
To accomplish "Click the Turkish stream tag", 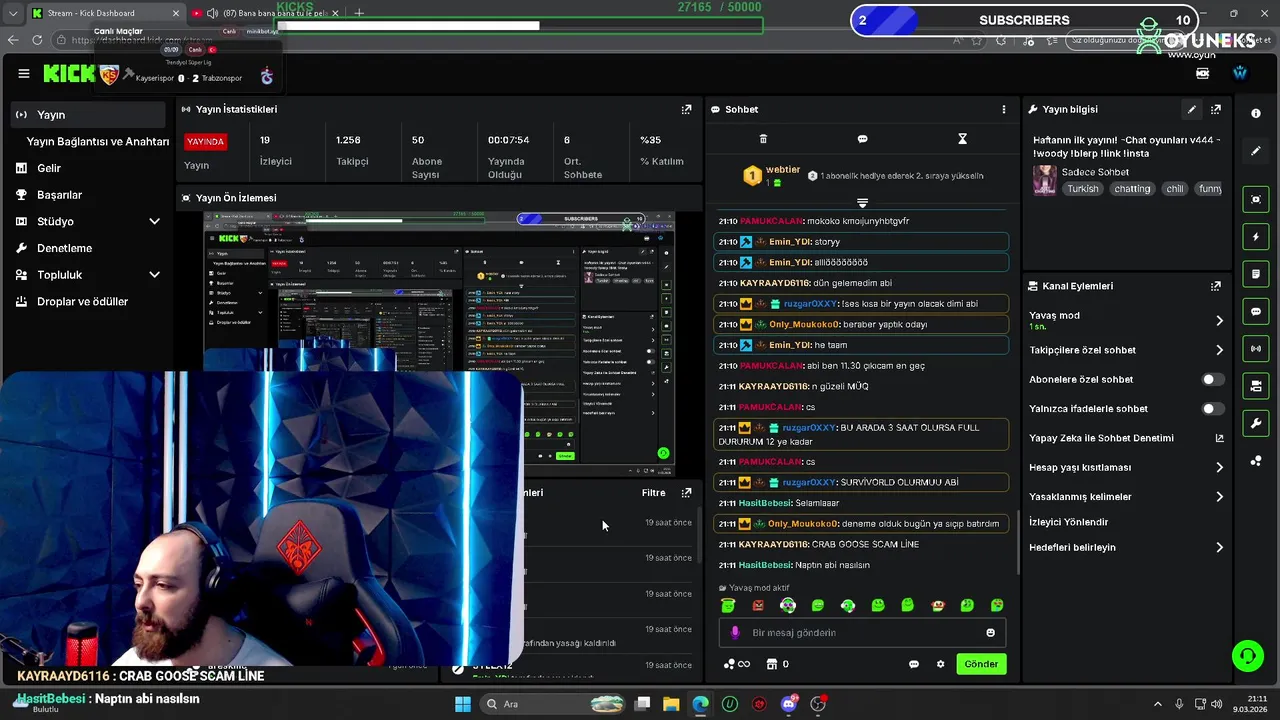I will (x=1082, y=189).
